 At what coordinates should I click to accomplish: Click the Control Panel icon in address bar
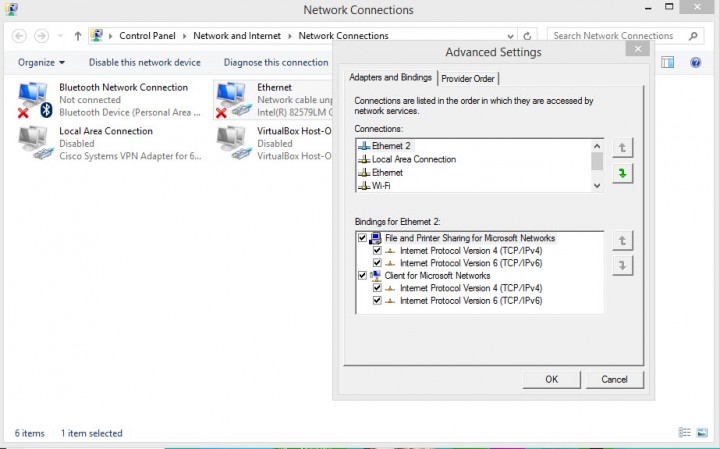96,35
